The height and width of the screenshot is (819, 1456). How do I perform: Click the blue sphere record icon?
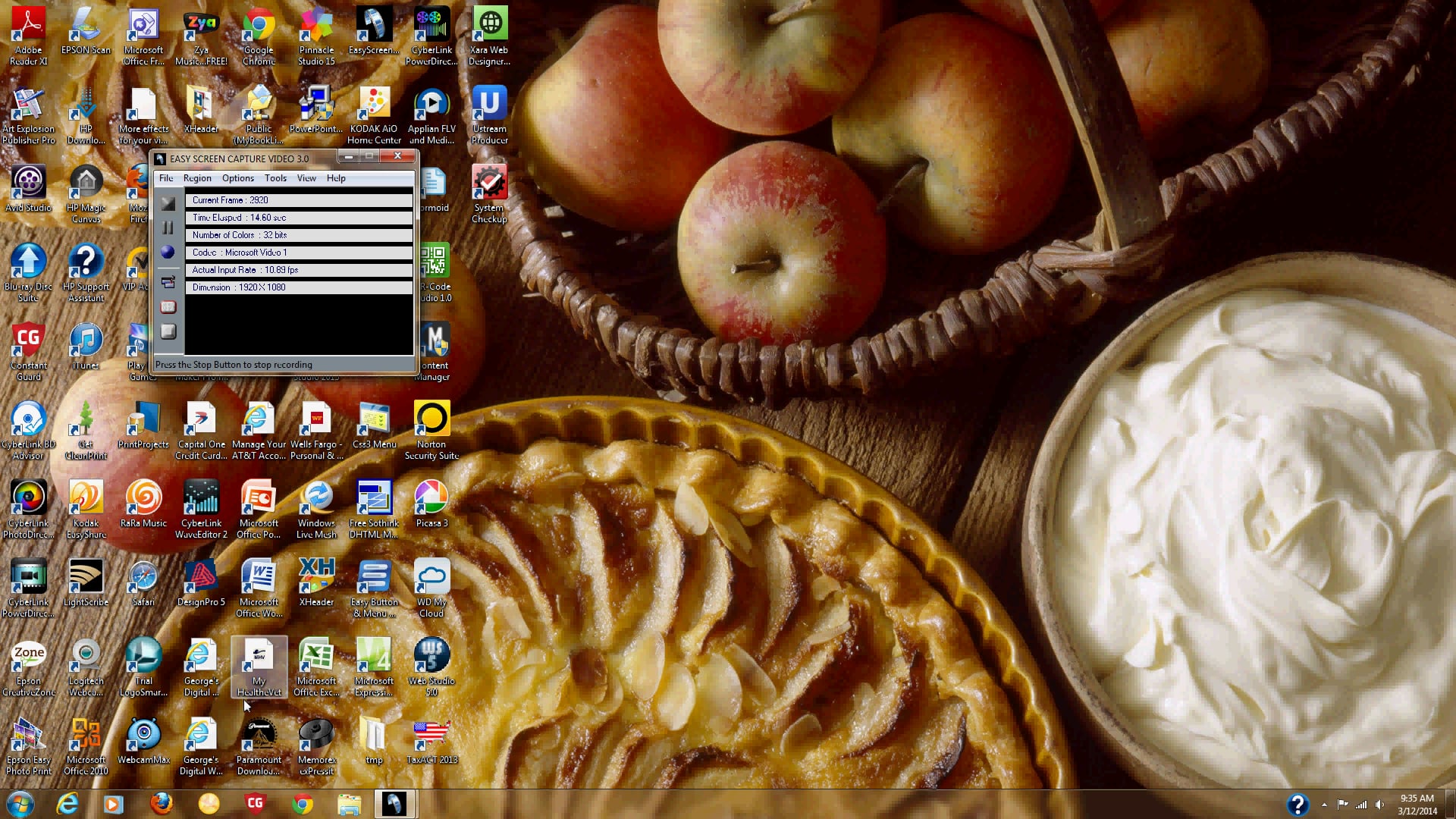168,253
